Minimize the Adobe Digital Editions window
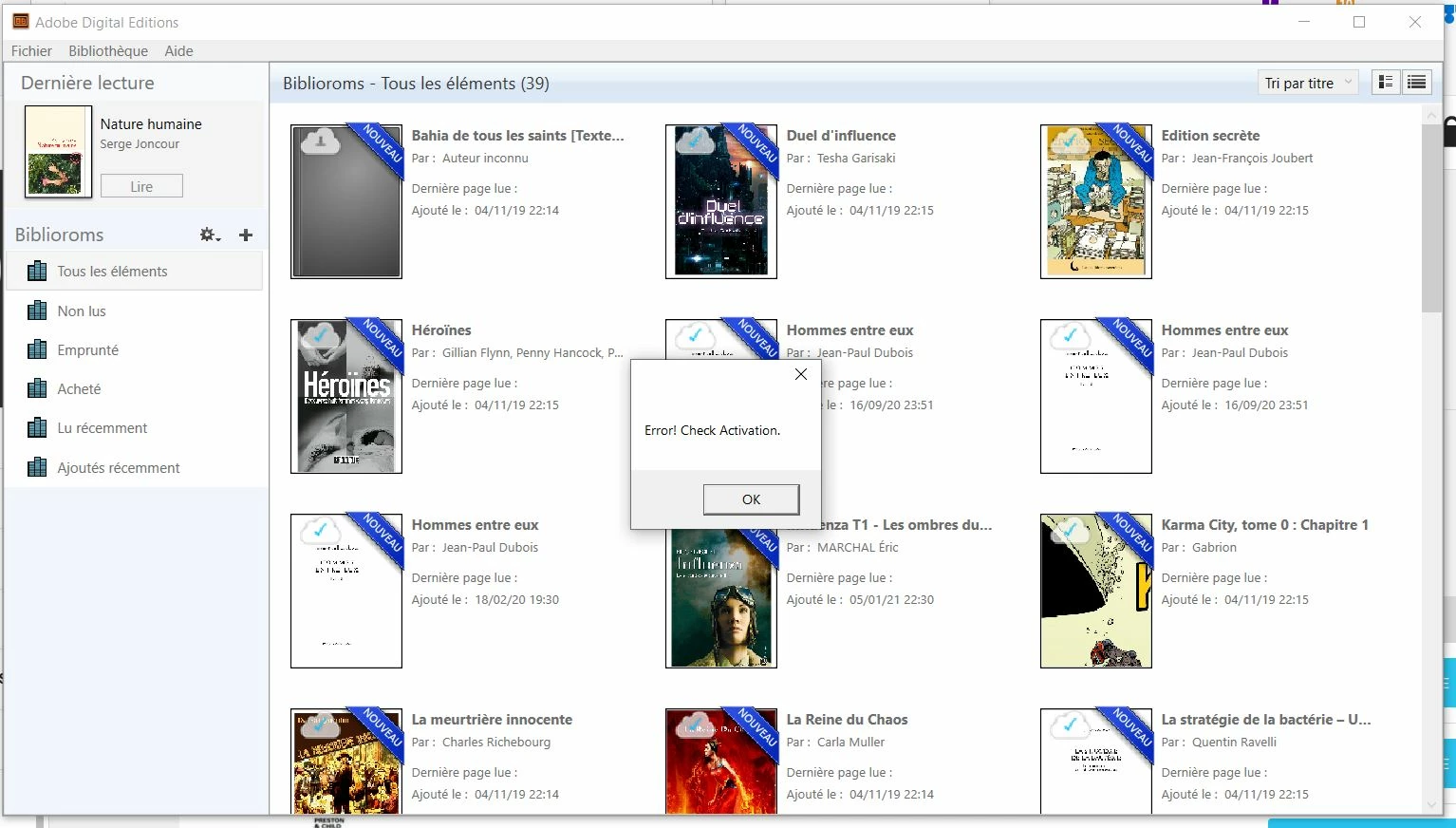The image size is (1456, 828). [1304, 22]
